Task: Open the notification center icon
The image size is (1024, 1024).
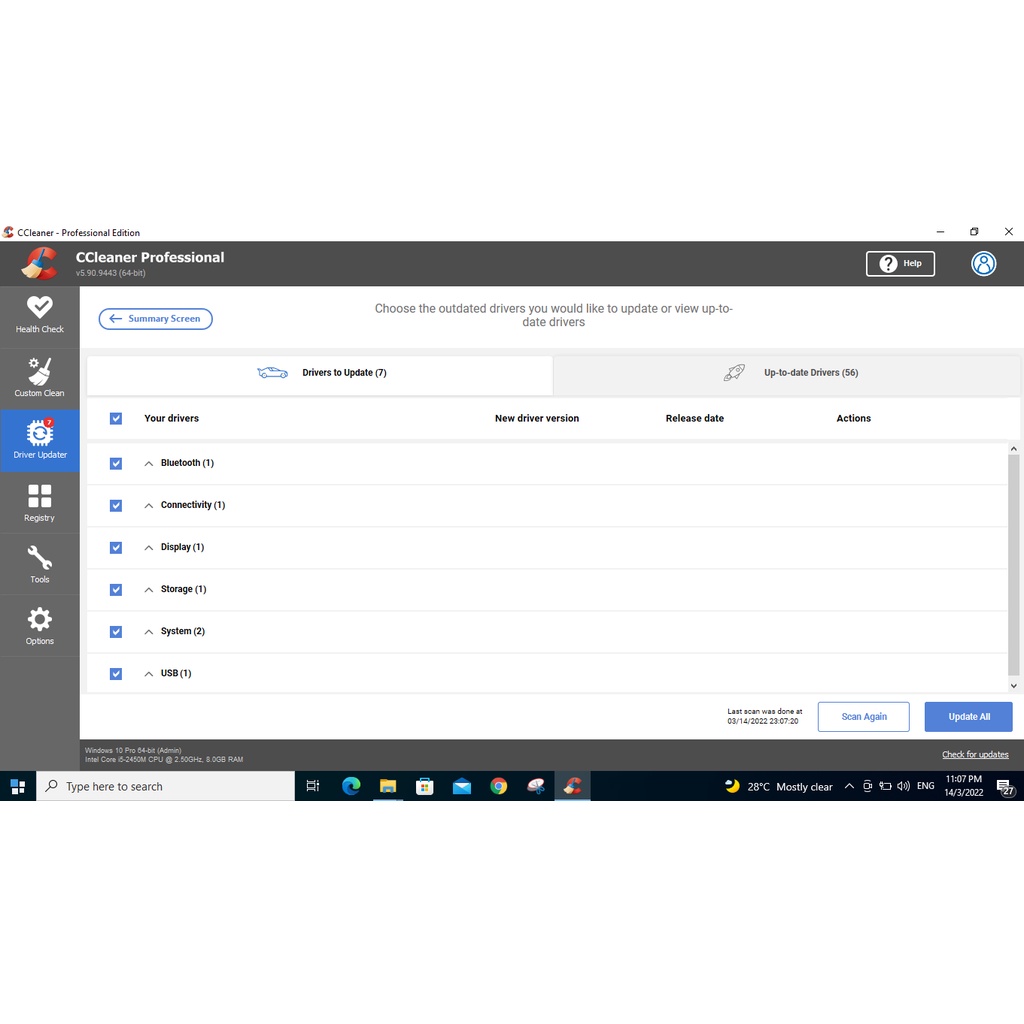Action: coord(1005,787)
